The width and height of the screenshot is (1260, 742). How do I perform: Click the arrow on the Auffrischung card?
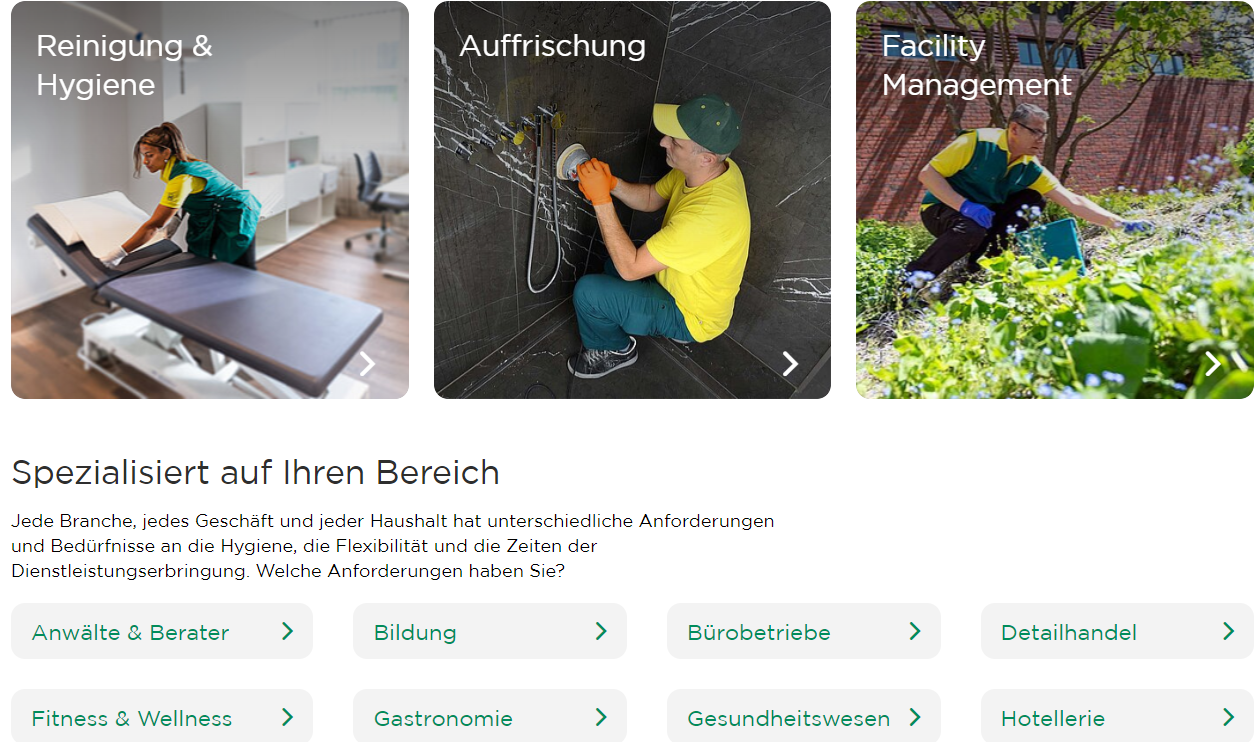pos(790,363)
